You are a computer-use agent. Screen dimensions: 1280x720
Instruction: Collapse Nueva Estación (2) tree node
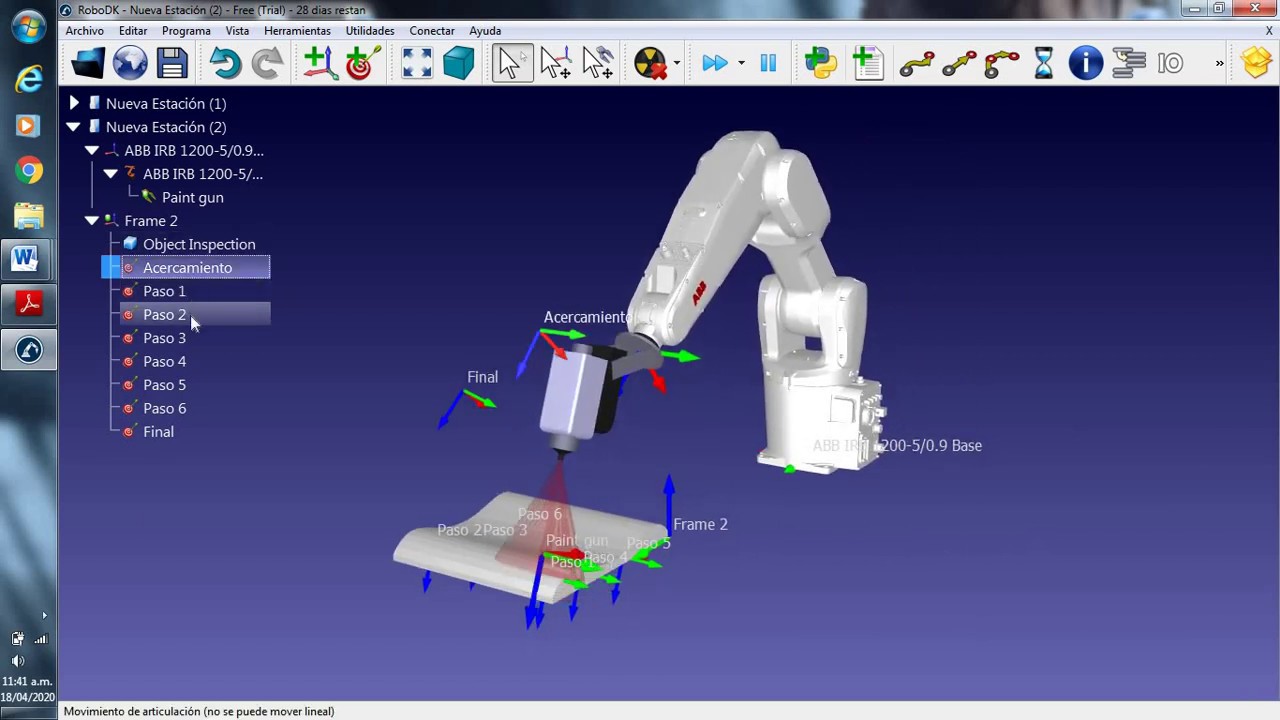(73, 127)
